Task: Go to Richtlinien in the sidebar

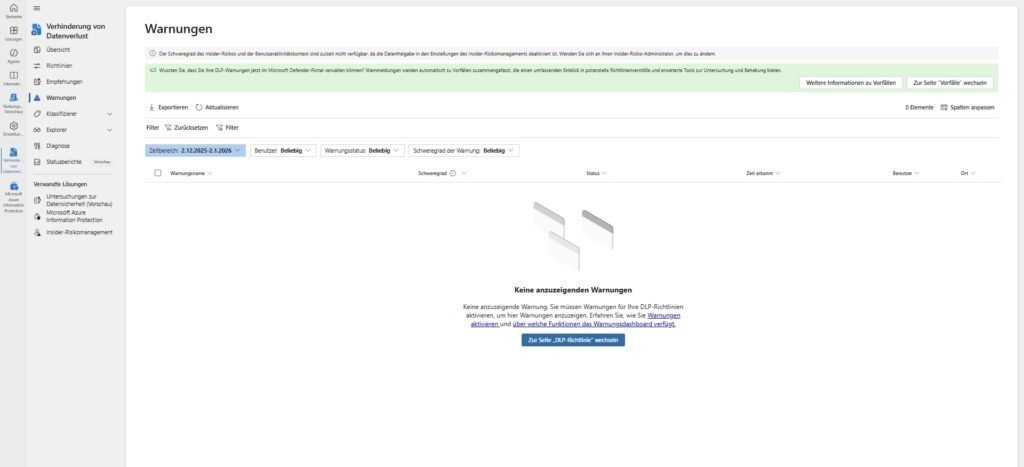Action: [60, 65]
